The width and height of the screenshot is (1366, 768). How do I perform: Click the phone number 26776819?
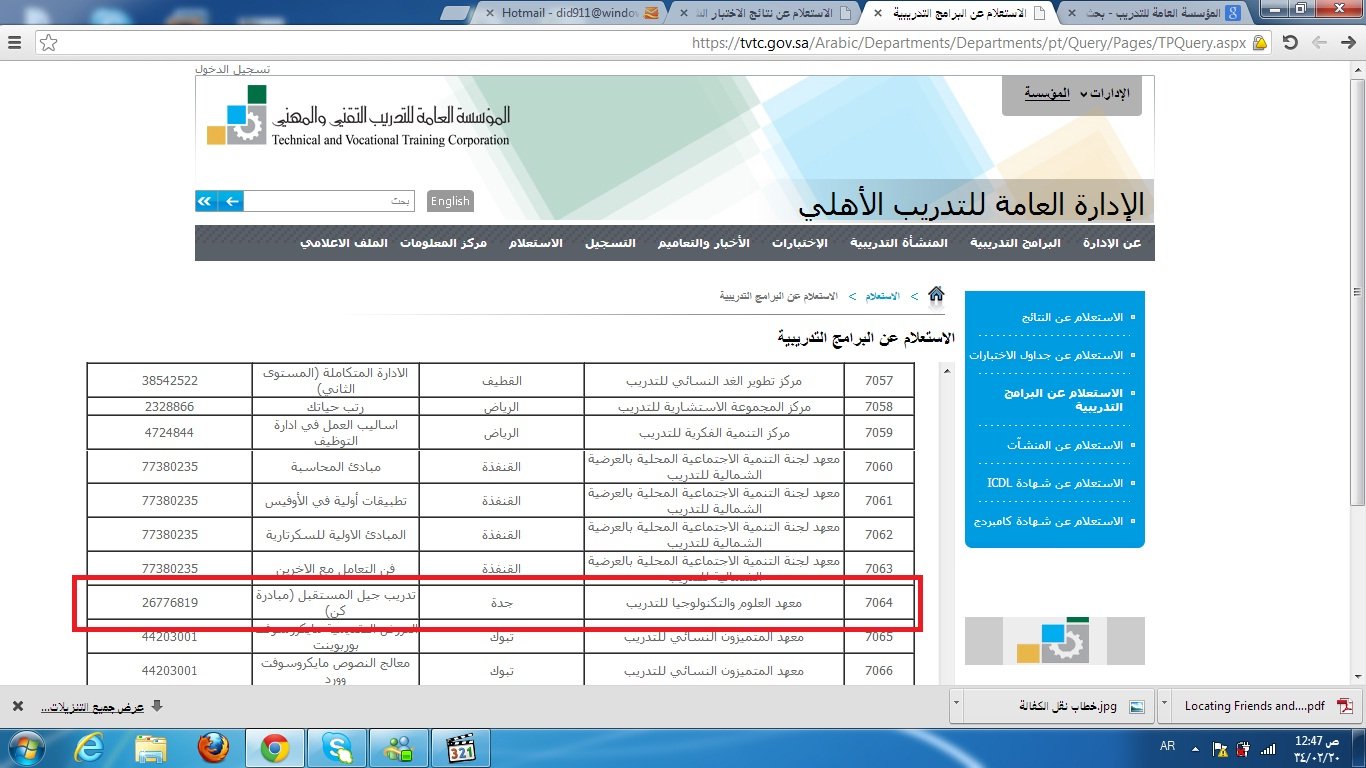[x=170, y=603]
